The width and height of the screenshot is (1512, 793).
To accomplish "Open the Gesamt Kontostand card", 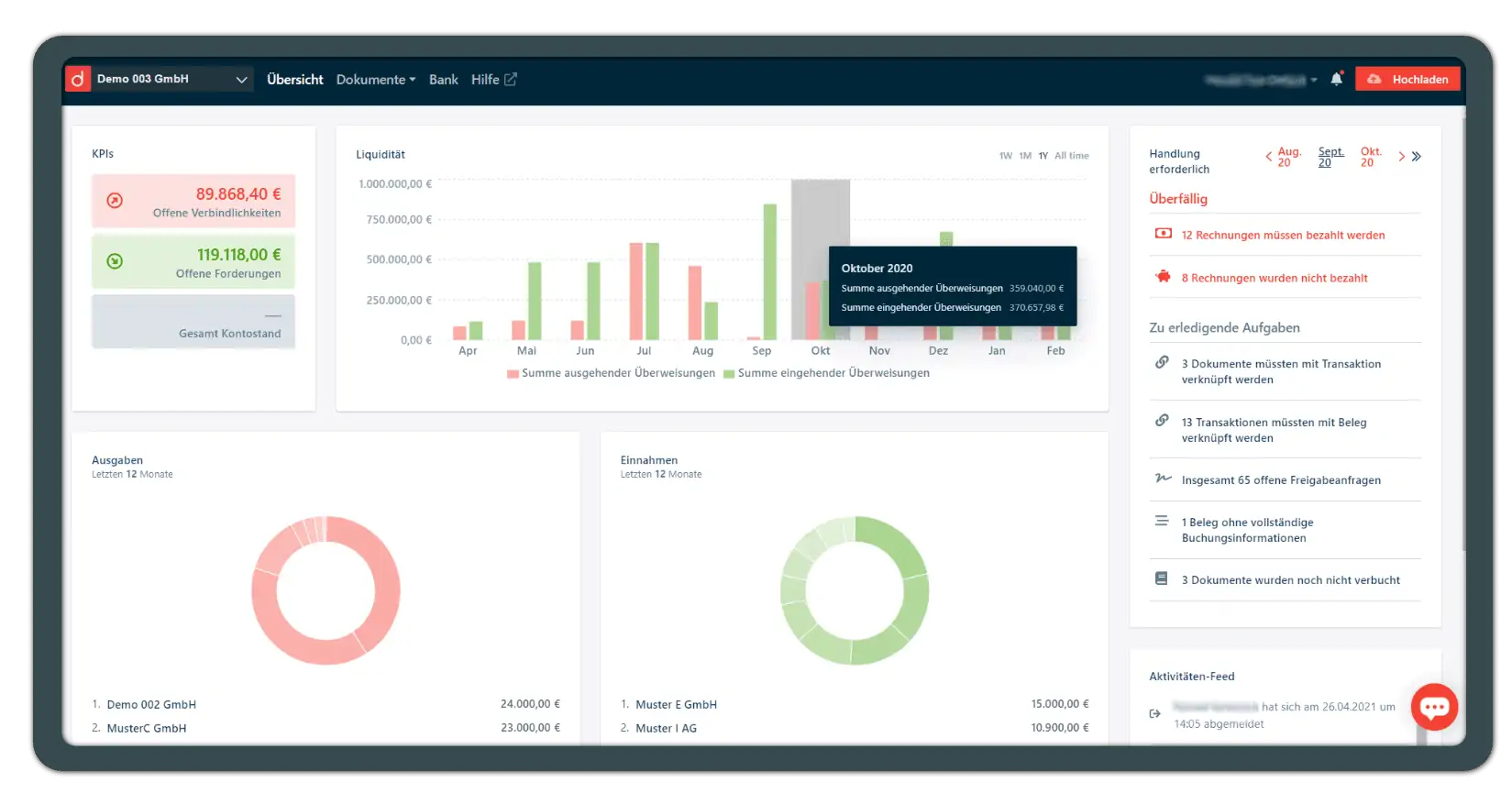I will tap(193, 321).
